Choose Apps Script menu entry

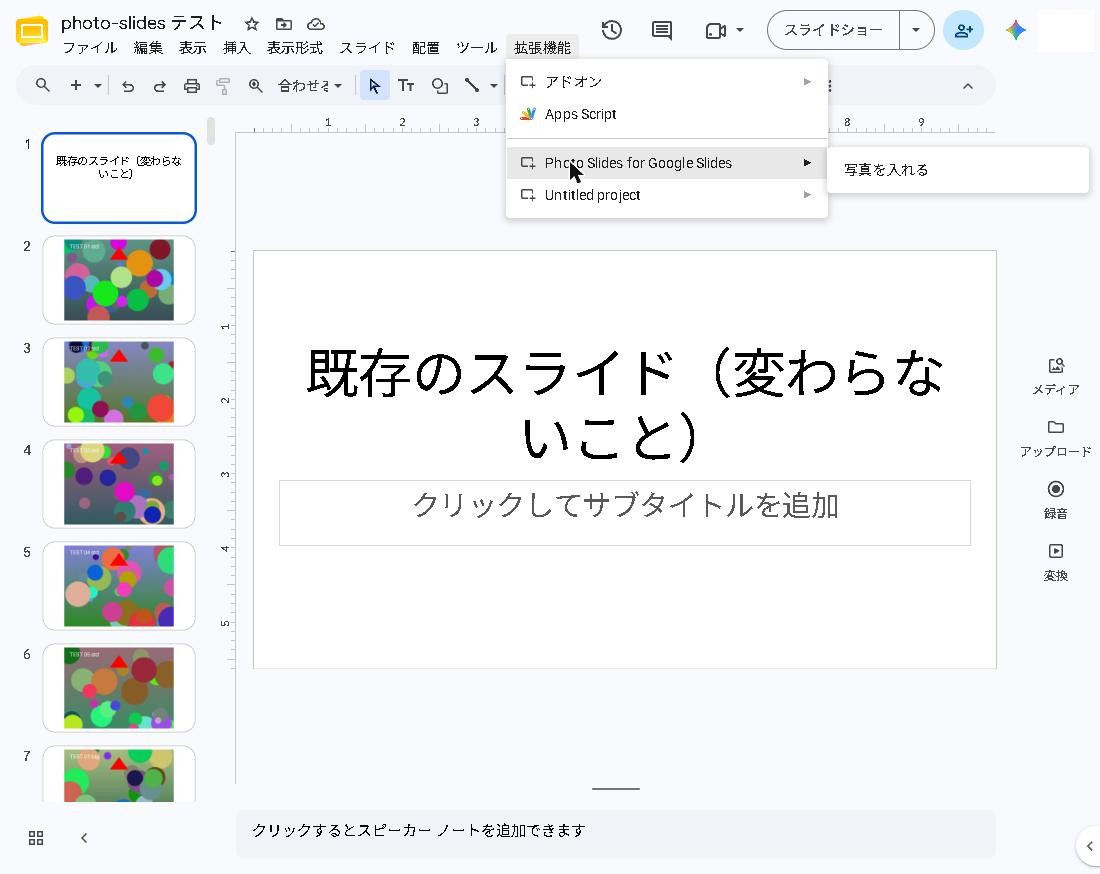point(666,114)
